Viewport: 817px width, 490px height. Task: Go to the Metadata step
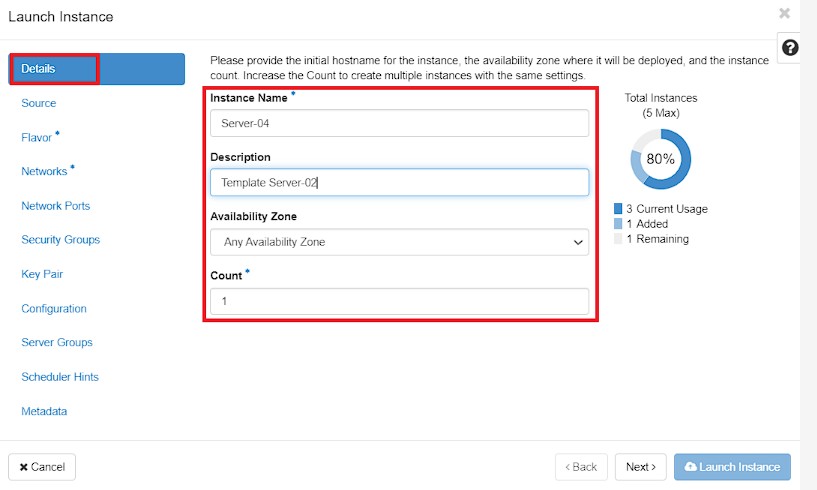(44, 411)
